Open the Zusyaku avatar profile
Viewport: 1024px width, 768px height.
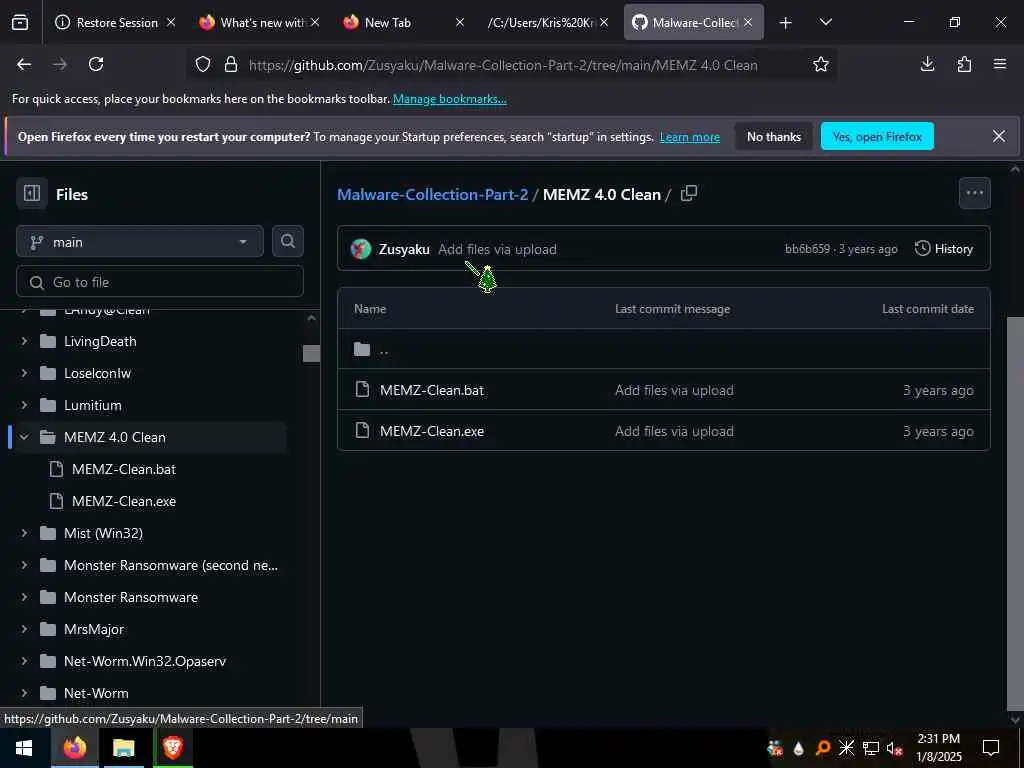[360, 249]
